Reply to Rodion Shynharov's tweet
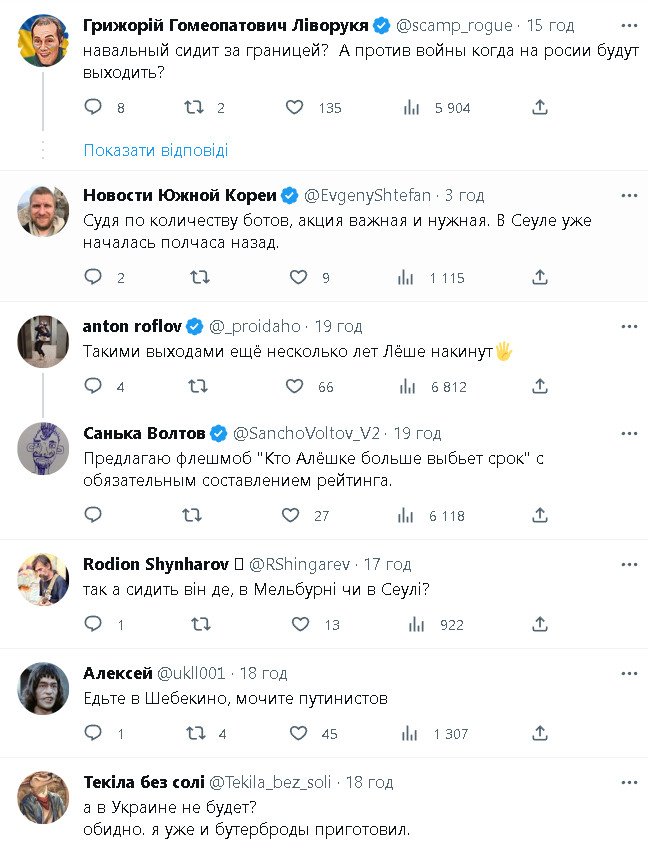The width and height of the screenshot is (648, 848). [x=93, y=624]
